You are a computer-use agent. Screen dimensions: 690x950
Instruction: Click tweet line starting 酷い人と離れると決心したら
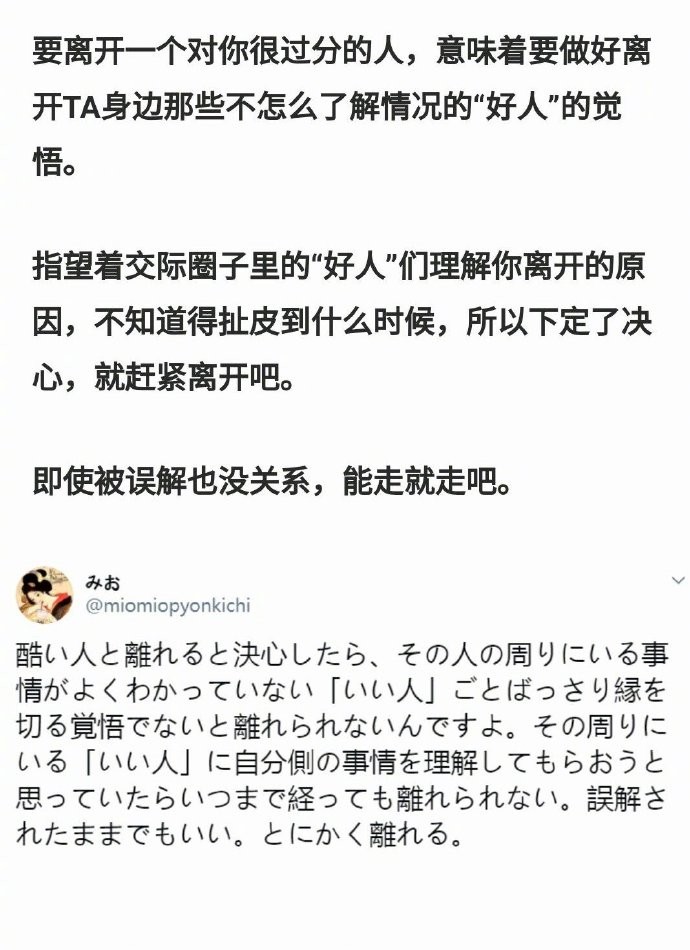[342, 655]
